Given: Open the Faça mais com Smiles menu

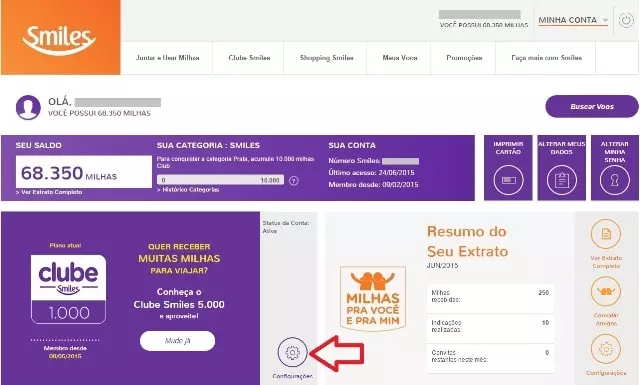Looking at the screenshot, I should tap(546, 58).
